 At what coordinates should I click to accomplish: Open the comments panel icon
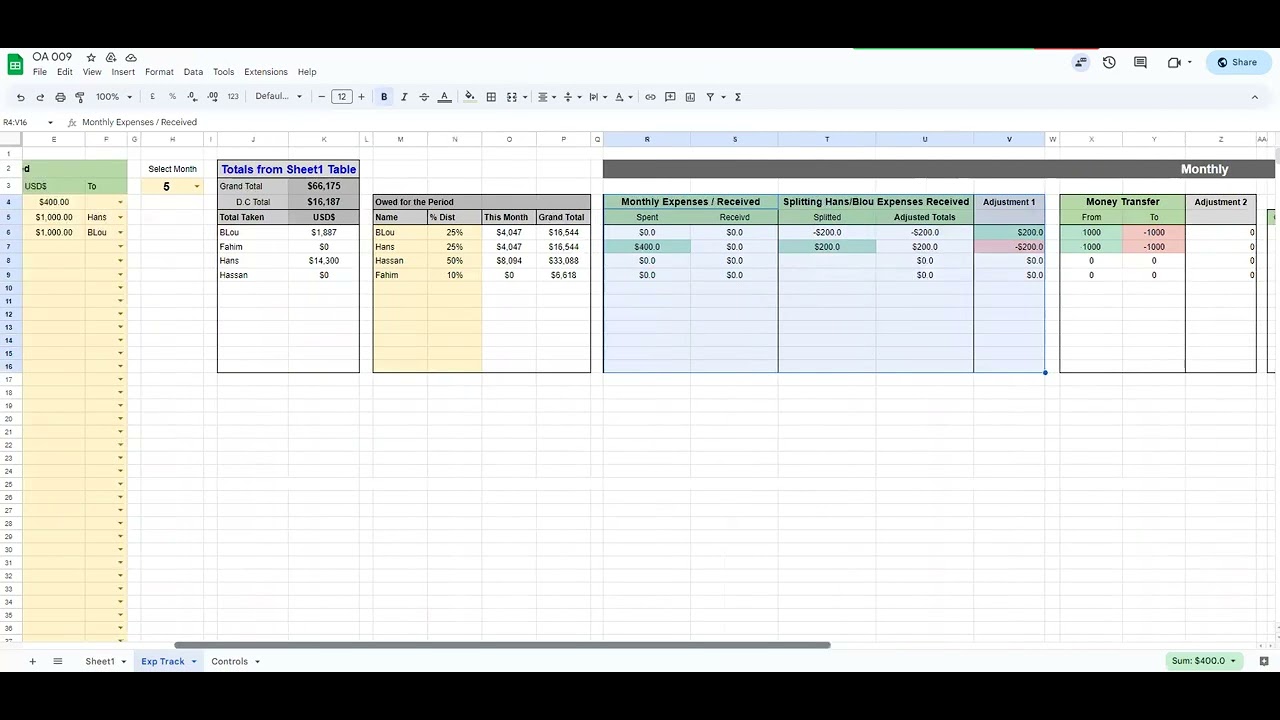tap(1140, 62)
